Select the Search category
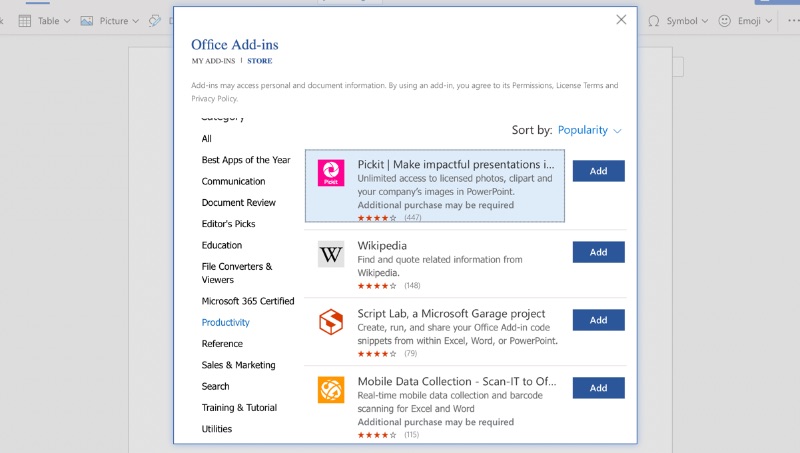The image size is (800, 453). [215, 387]
